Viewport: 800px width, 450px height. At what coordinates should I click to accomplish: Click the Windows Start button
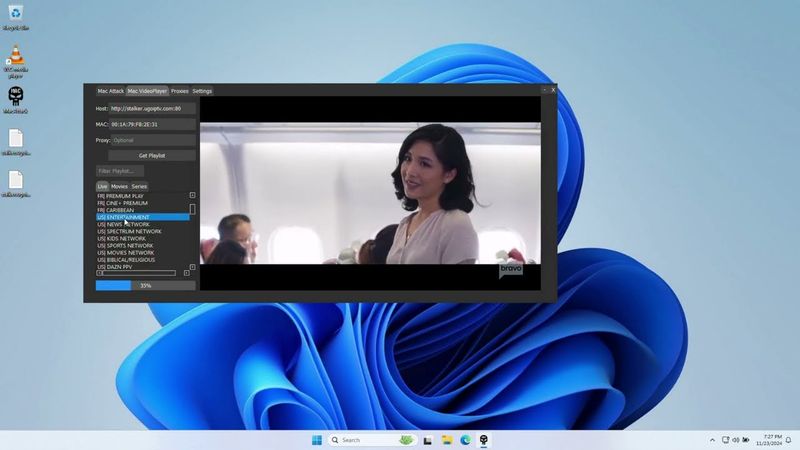(317, 440)
